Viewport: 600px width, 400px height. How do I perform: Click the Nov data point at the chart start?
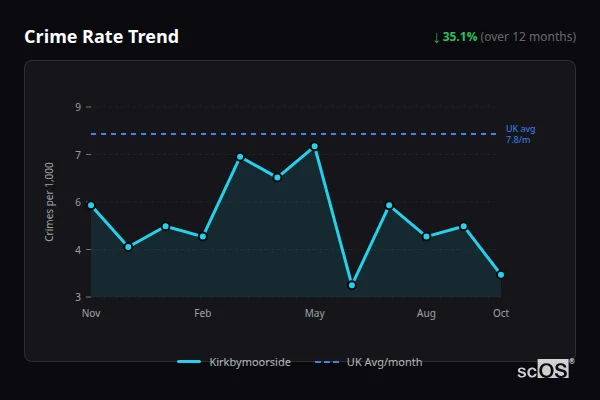[91, 205]
